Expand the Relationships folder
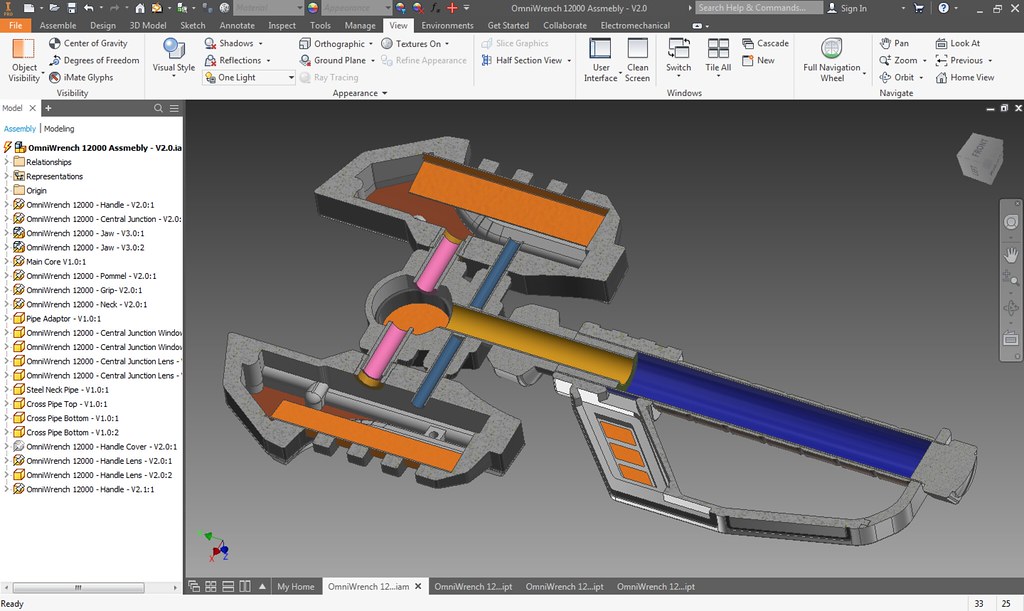Viewport: 1024px width, 611px height. [x=7, y=162]
